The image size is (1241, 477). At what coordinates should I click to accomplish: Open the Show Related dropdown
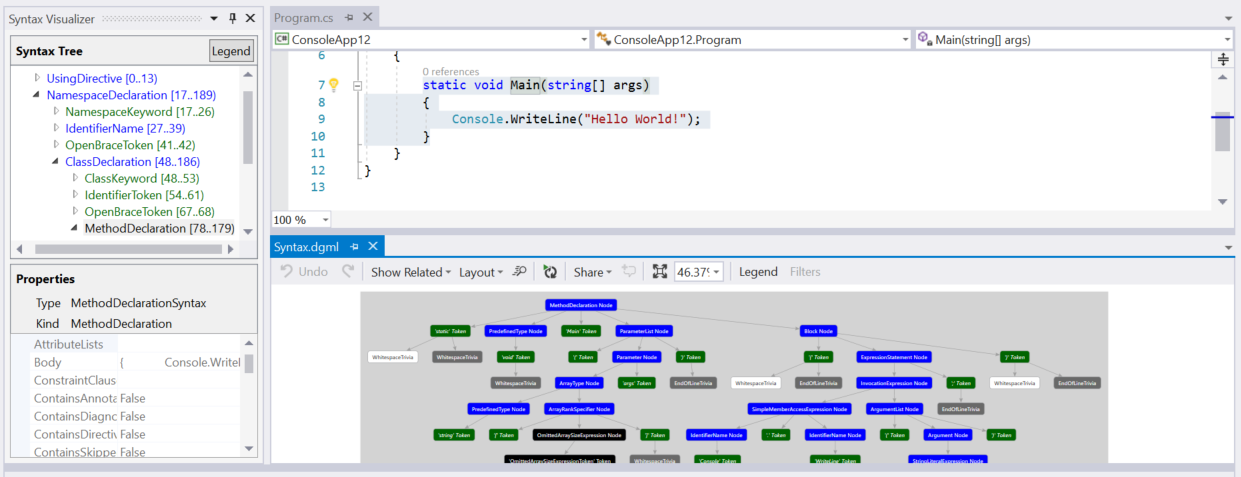(410, 272)
